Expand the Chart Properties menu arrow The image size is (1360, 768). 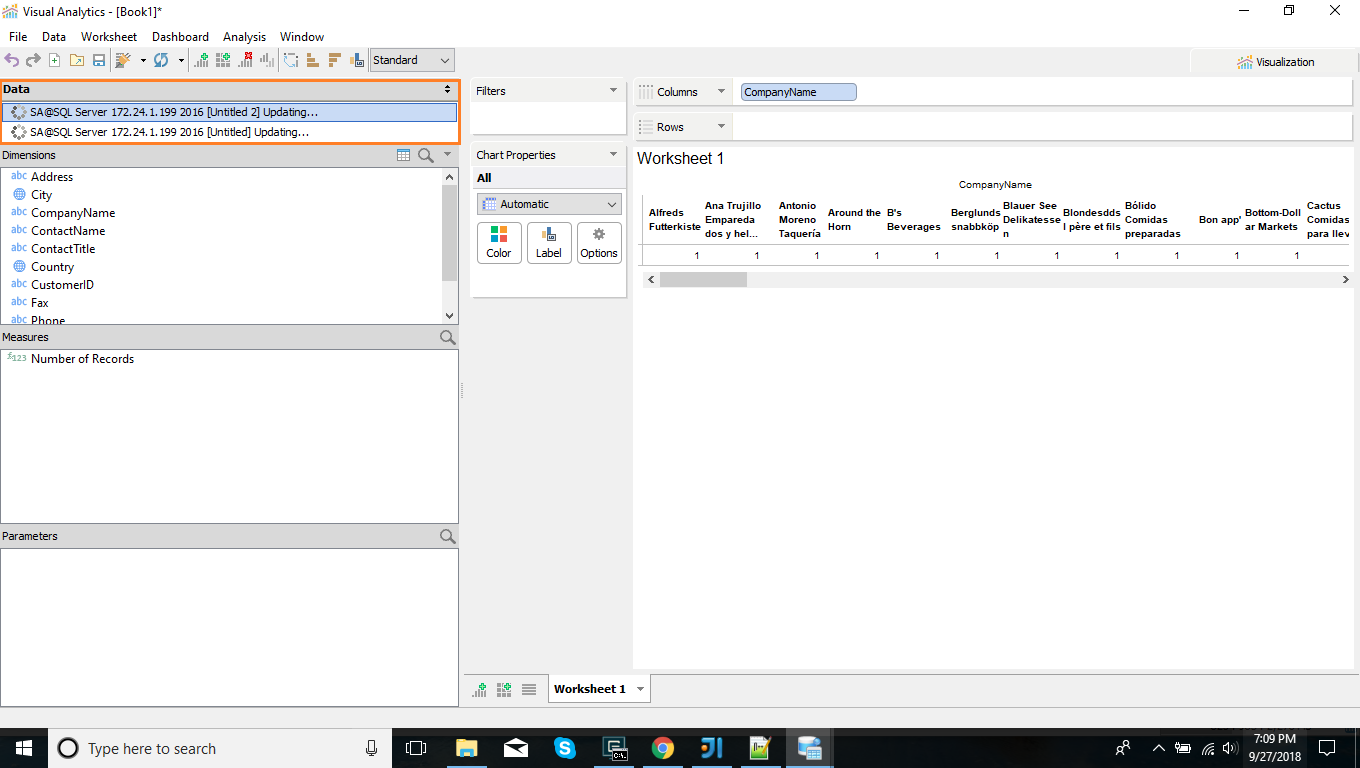click(613, 155)
